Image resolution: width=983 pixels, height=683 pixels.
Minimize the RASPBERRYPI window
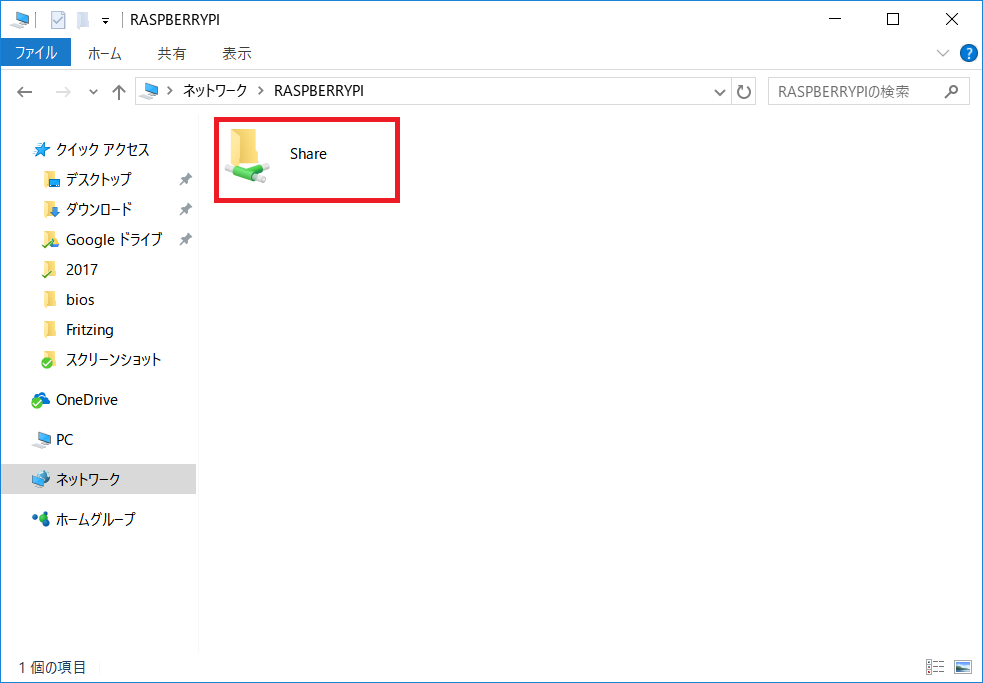coord(834,19)
